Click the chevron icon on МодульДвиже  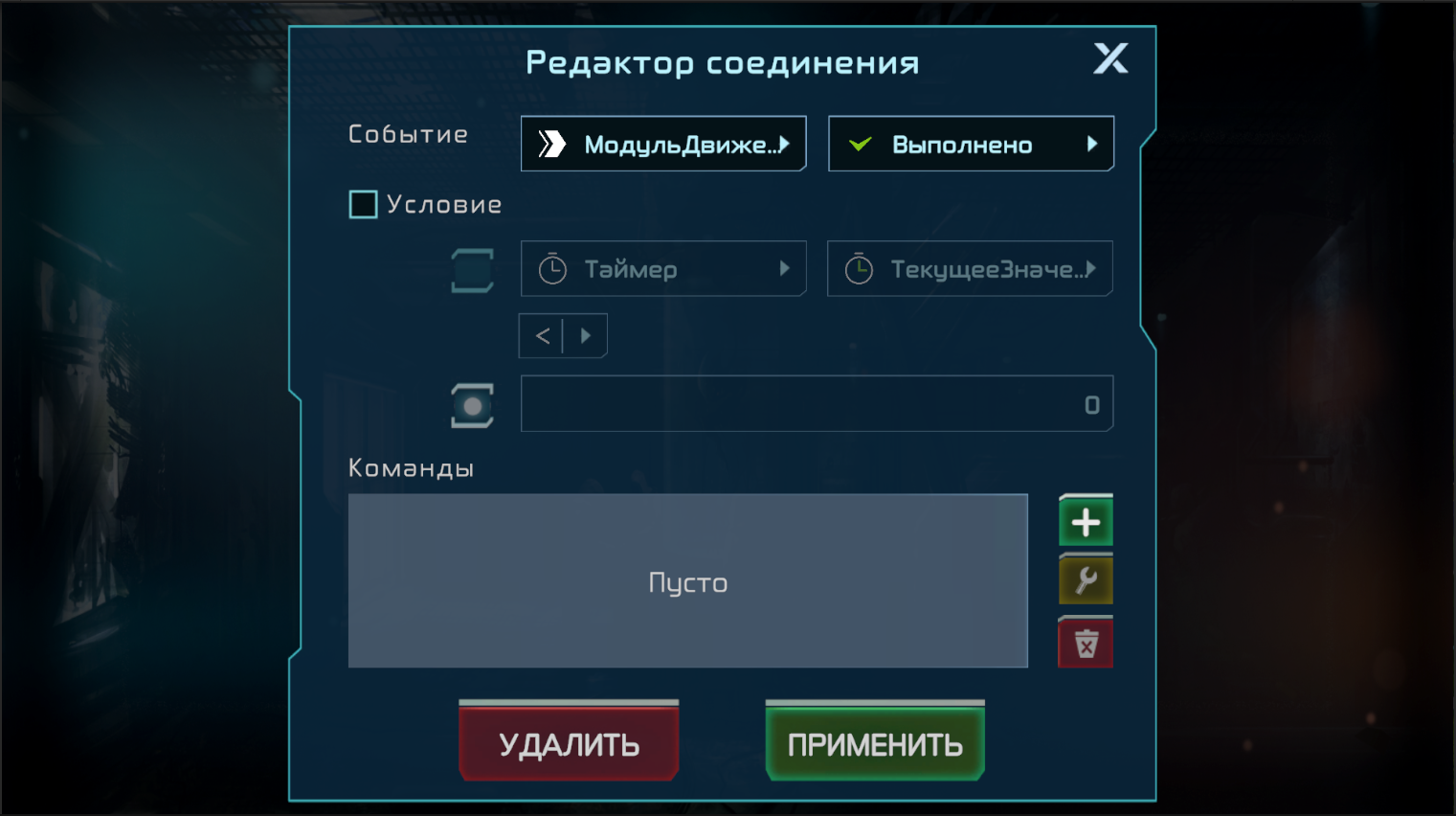[x=552, y=145]
